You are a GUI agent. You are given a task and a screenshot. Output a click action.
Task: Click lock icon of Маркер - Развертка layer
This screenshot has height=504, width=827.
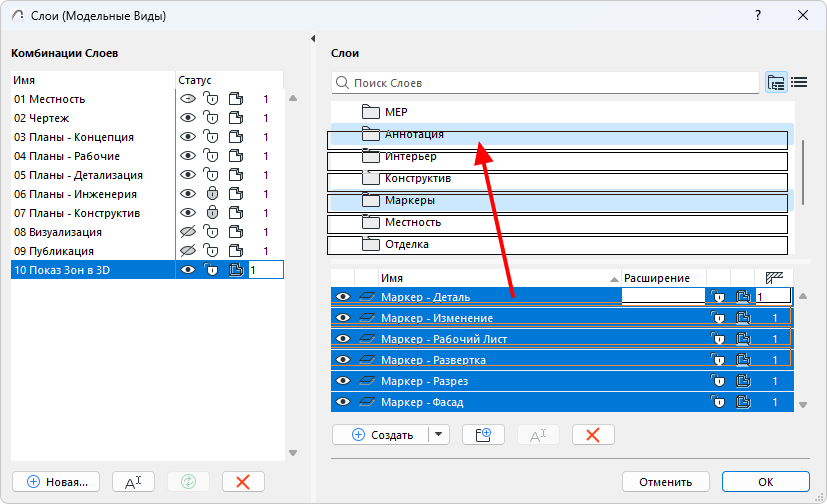click(x=718, y=360)
